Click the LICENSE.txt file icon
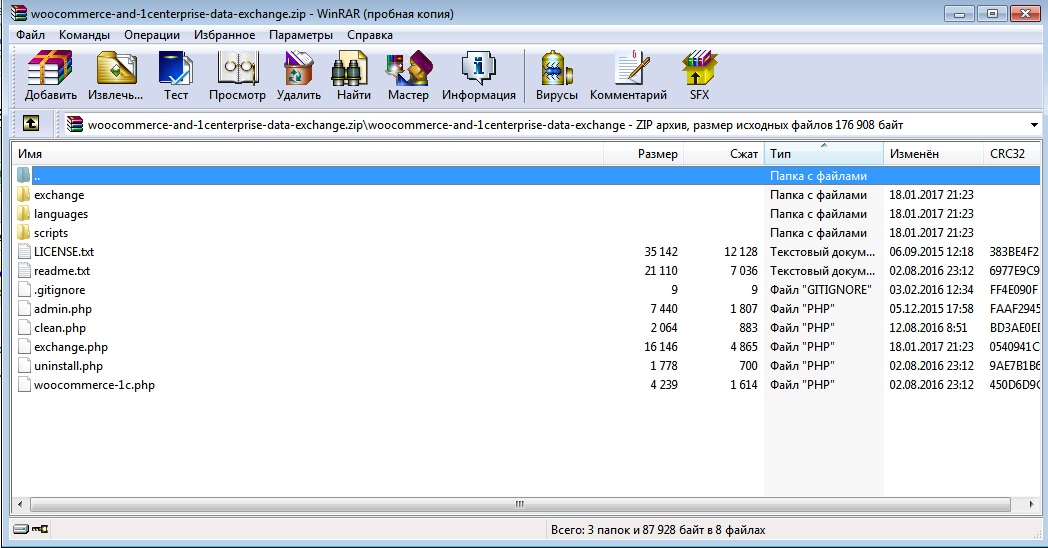Image resolution: width=1048 pixels, height=548 pixels. point(24,251)
